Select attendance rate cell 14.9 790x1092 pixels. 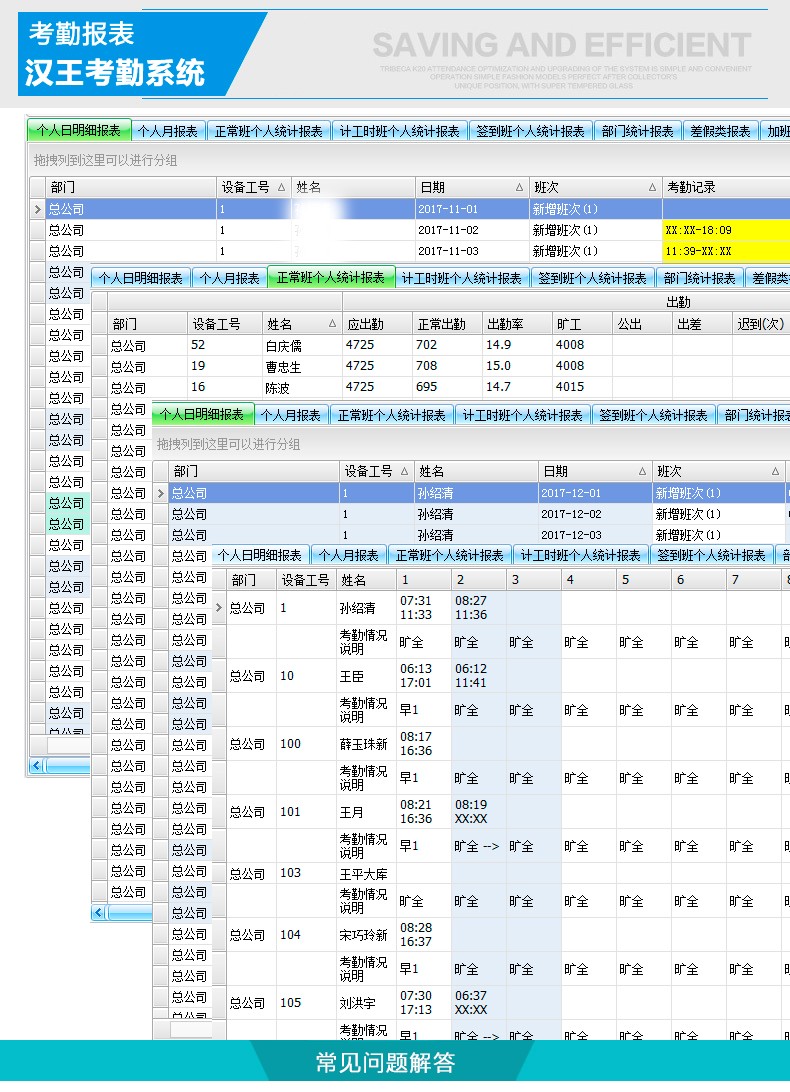point(516,345)
